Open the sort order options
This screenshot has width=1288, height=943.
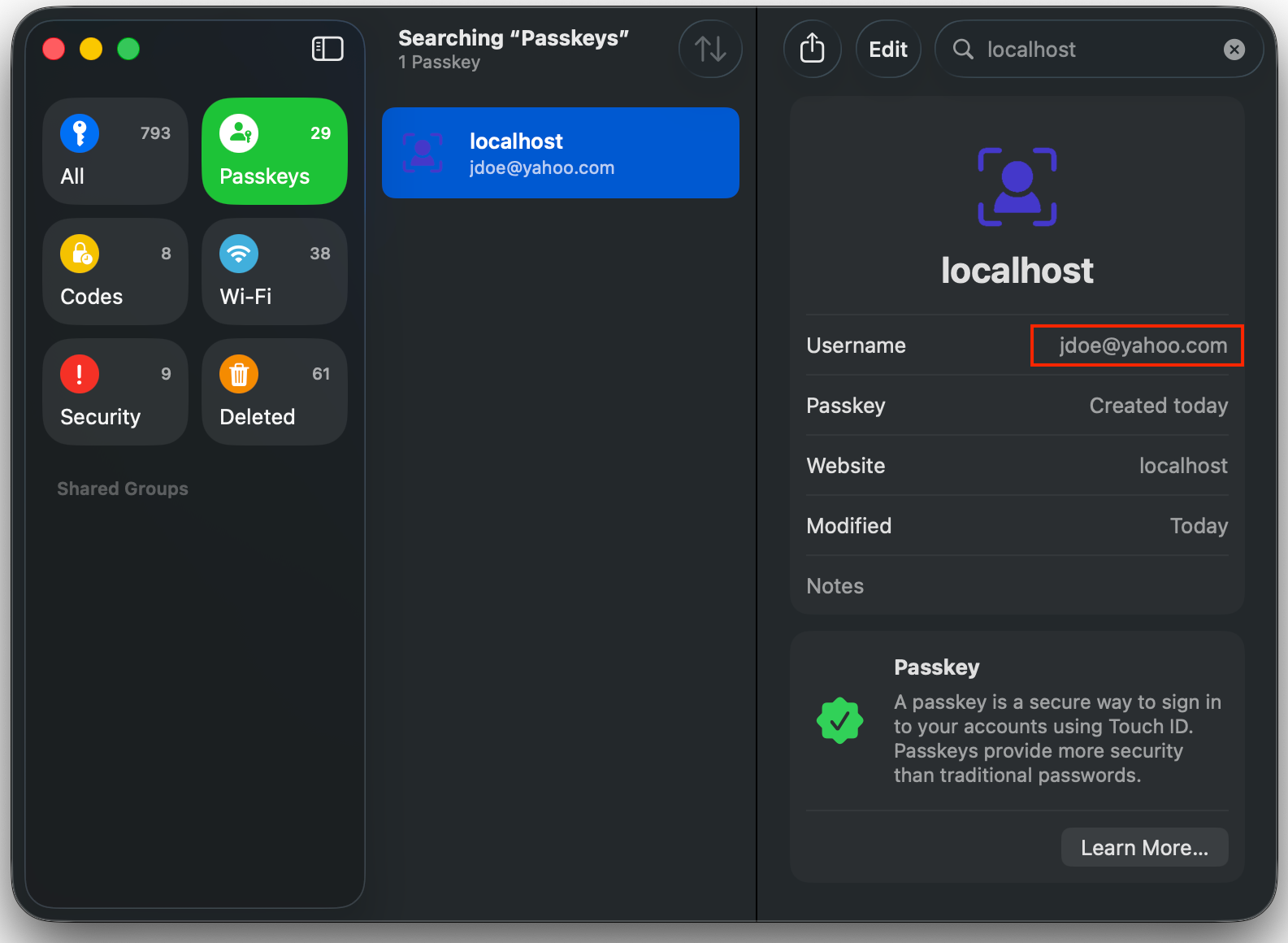[x=710, y=49]
